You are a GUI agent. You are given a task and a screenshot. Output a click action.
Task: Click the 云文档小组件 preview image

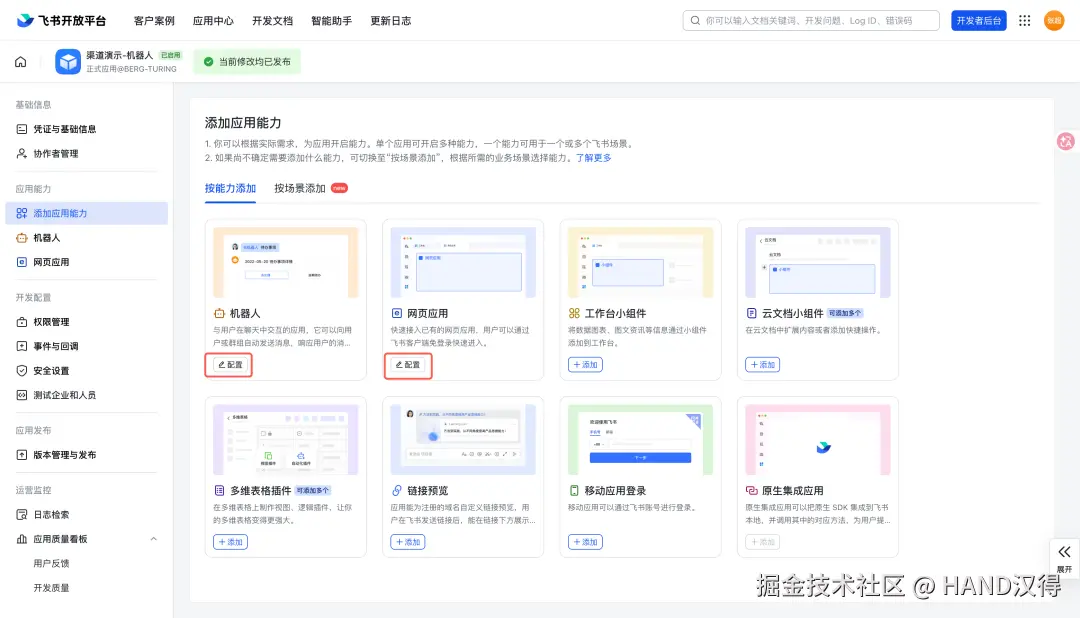coord(818,262)
